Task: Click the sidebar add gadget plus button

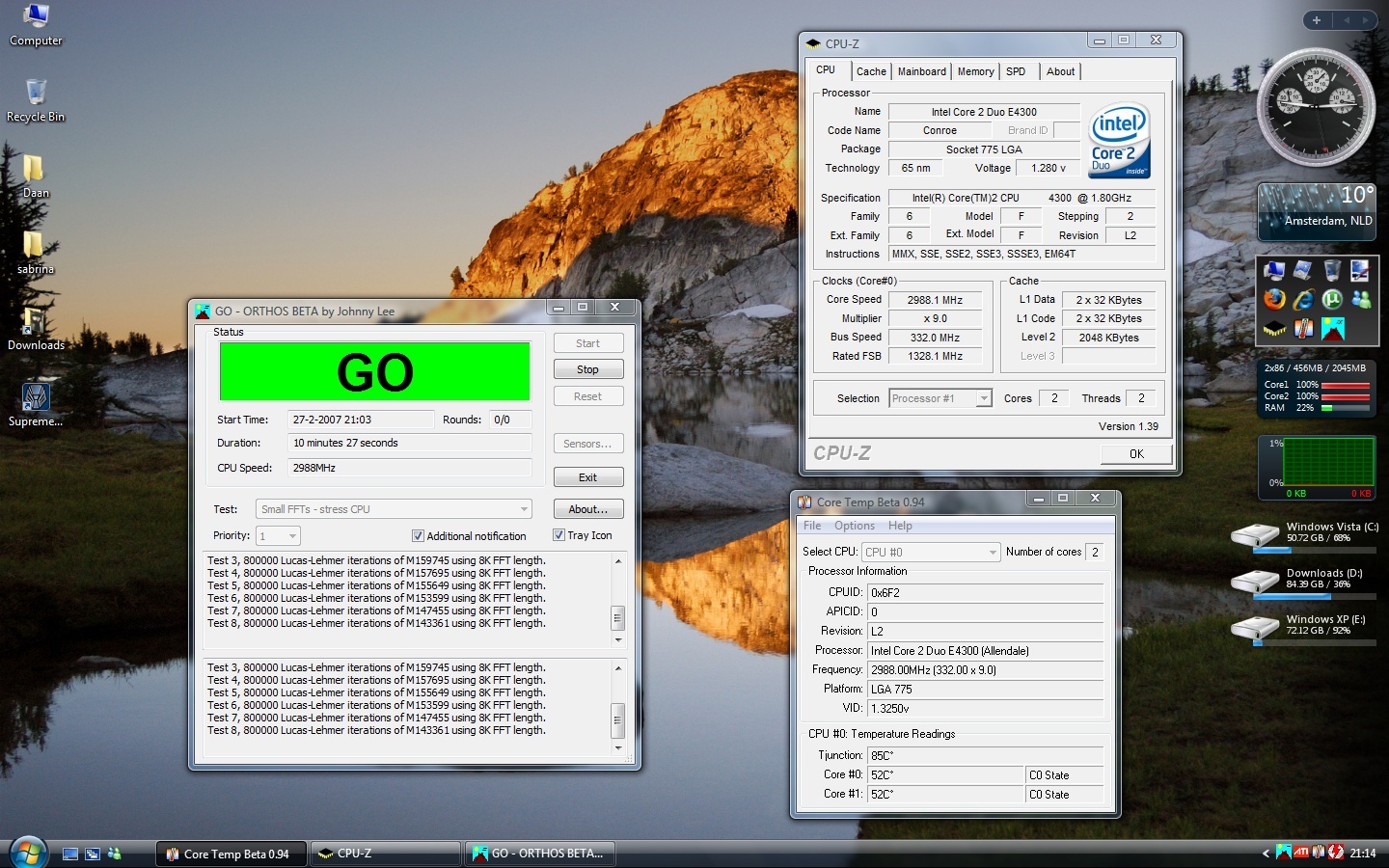Action: pyautogui.click(x=1317, y=20)
